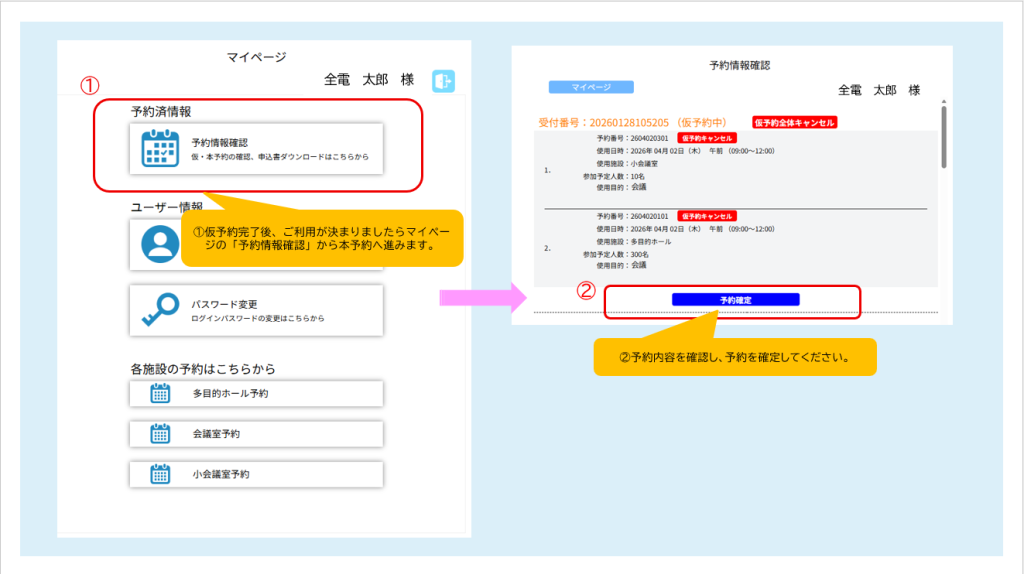Click the orange 受付番号 reception number text
The width and height of the screenshot is (1024, 574).
[x=632, y=122]
